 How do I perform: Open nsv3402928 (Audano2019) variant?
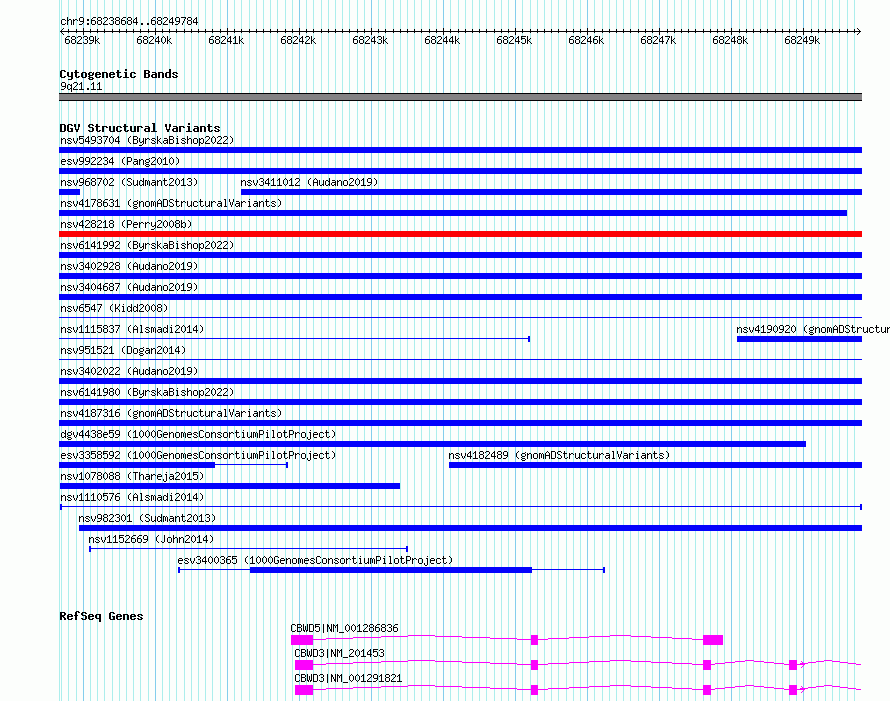pos(129,266)
